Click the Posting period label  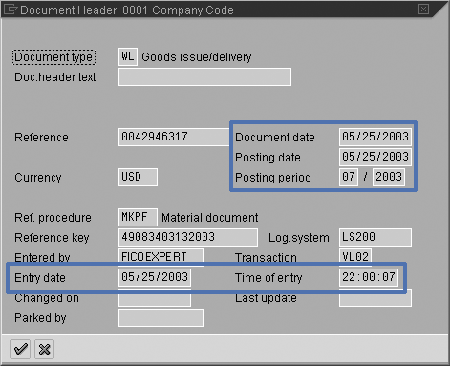[272, 178]
